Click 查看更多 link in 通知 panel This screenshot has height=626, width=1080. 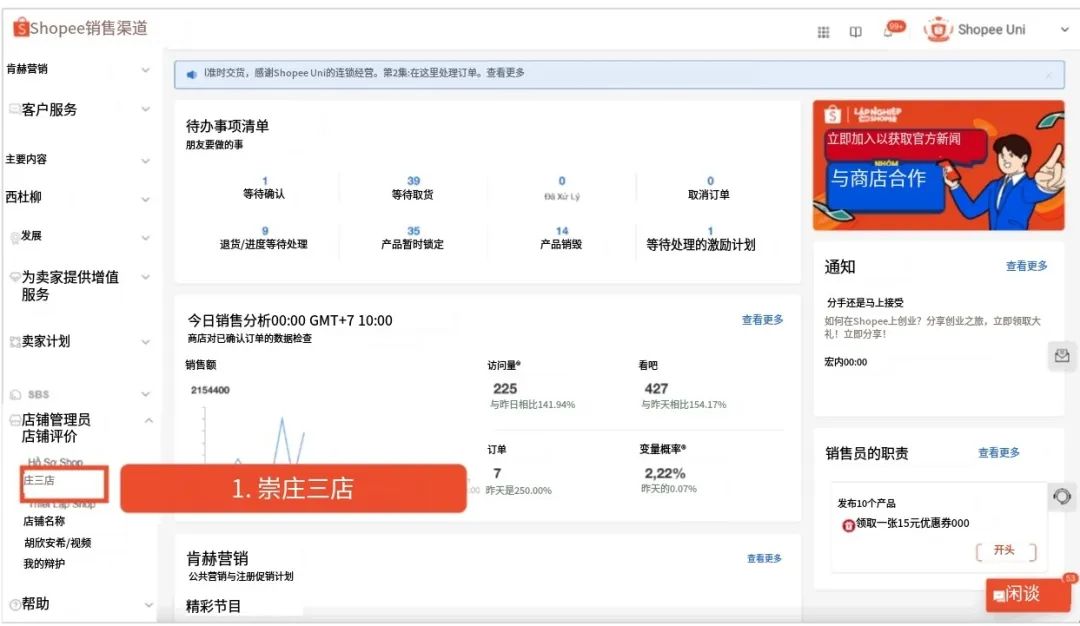(1026, 266)
